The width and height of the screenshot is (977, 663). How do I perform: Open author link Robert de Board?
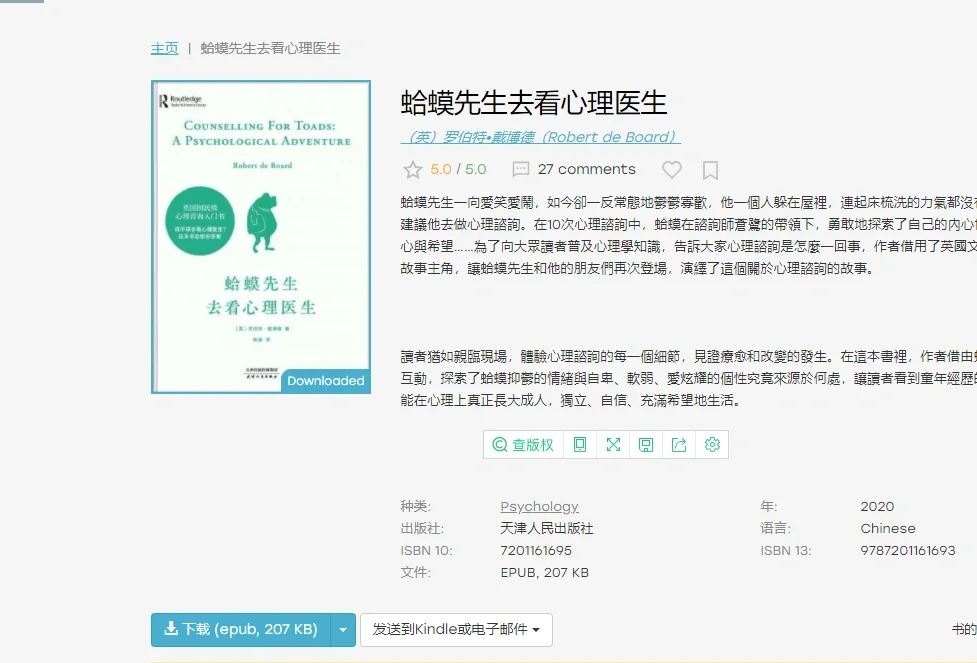[x=540, y=137]
